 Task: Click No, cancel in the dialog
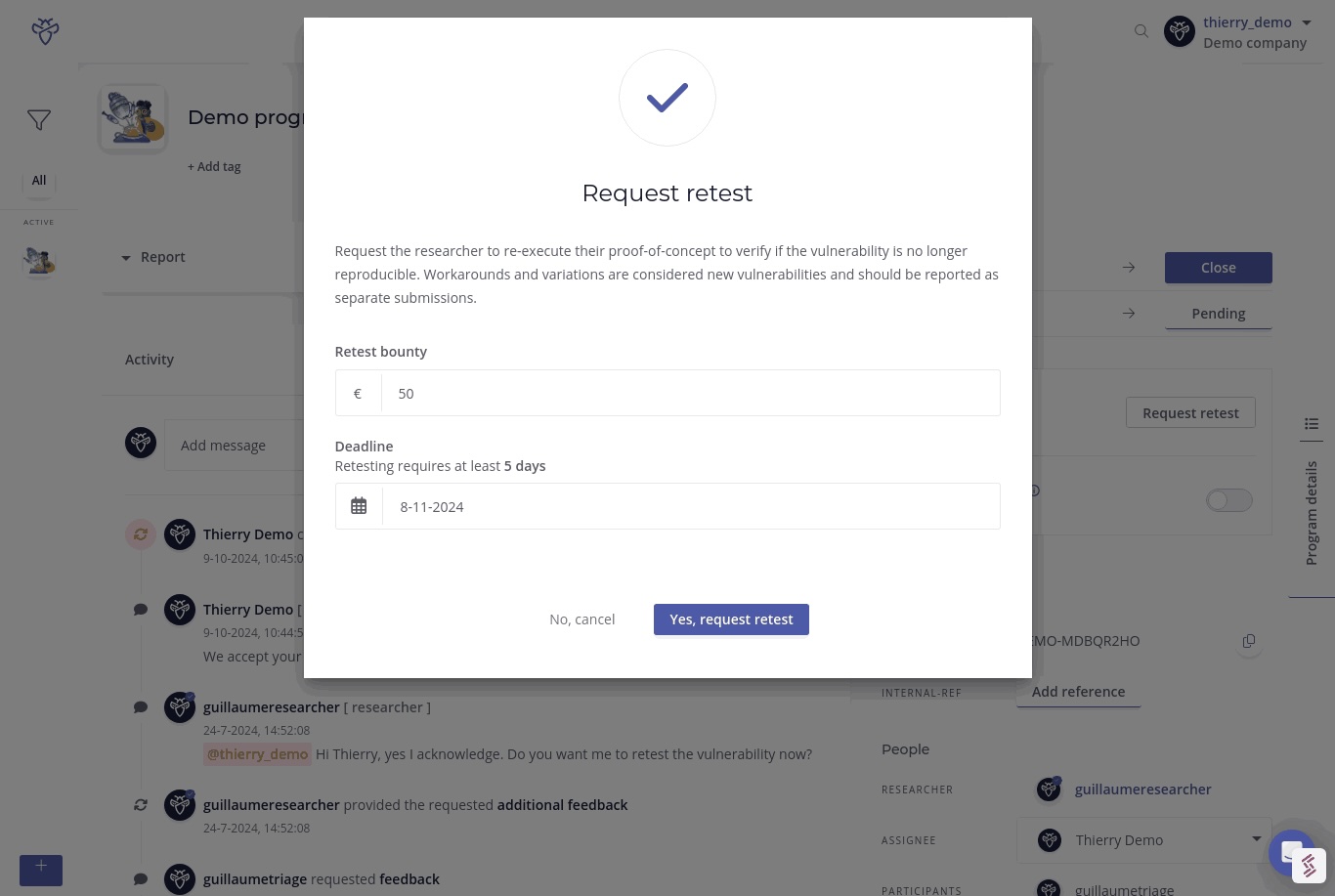point(582,619)
